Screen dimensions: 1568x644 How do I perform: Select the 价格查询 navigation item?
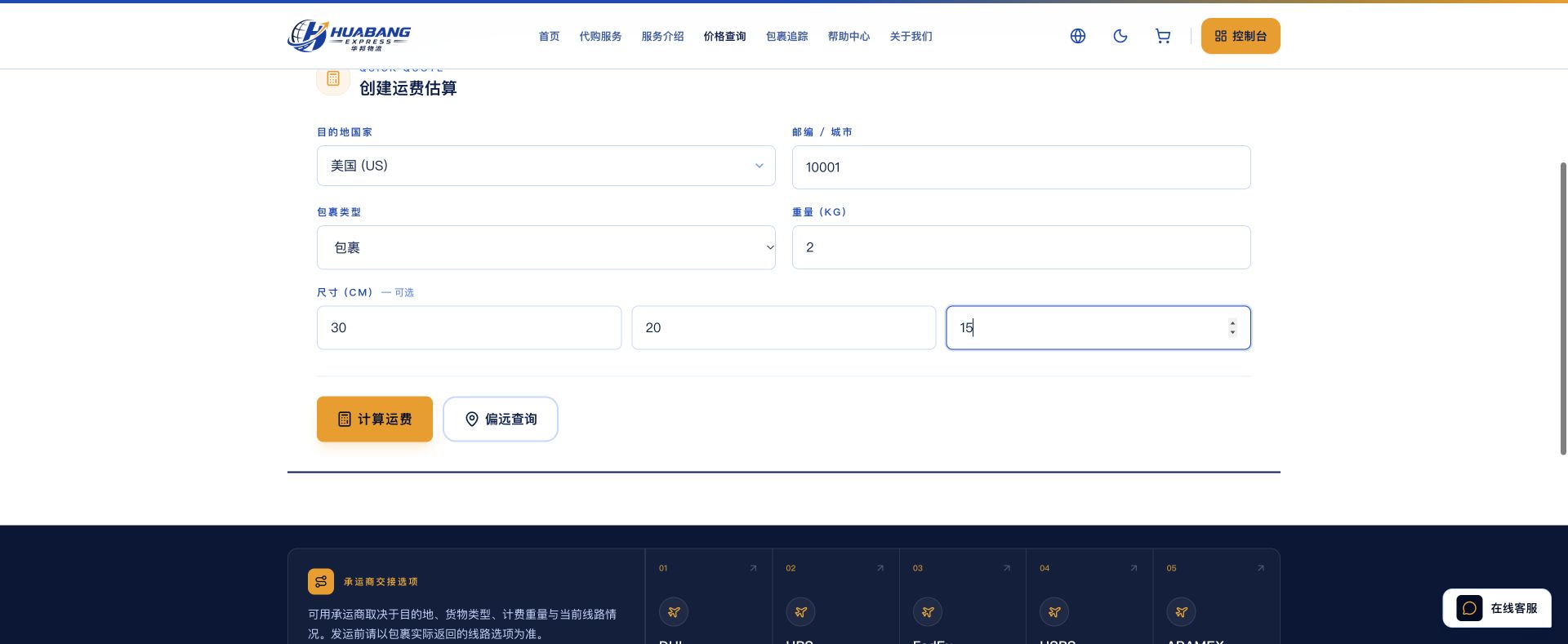[724, 36]
